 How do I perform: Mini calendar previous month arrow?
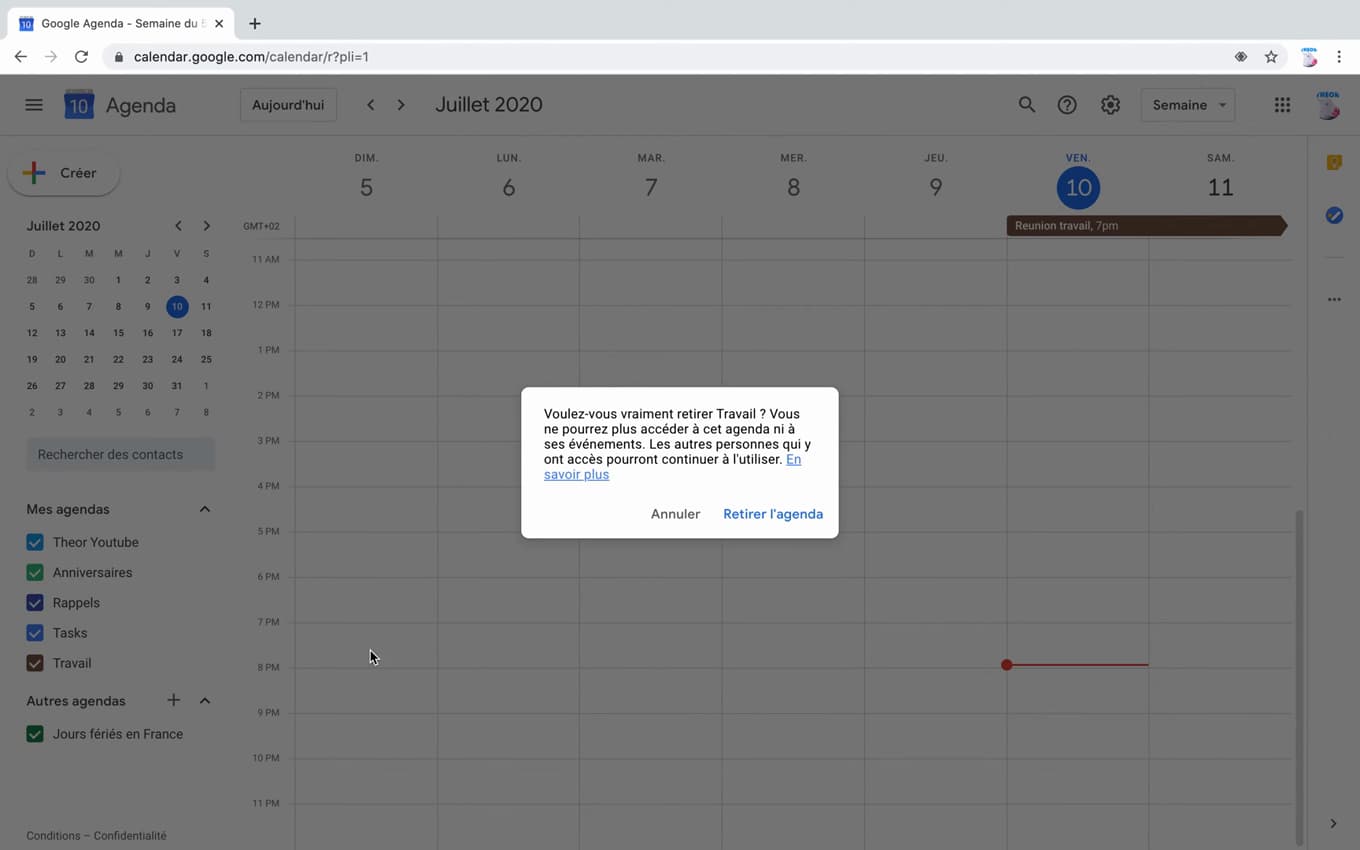(x=178, y=226)
